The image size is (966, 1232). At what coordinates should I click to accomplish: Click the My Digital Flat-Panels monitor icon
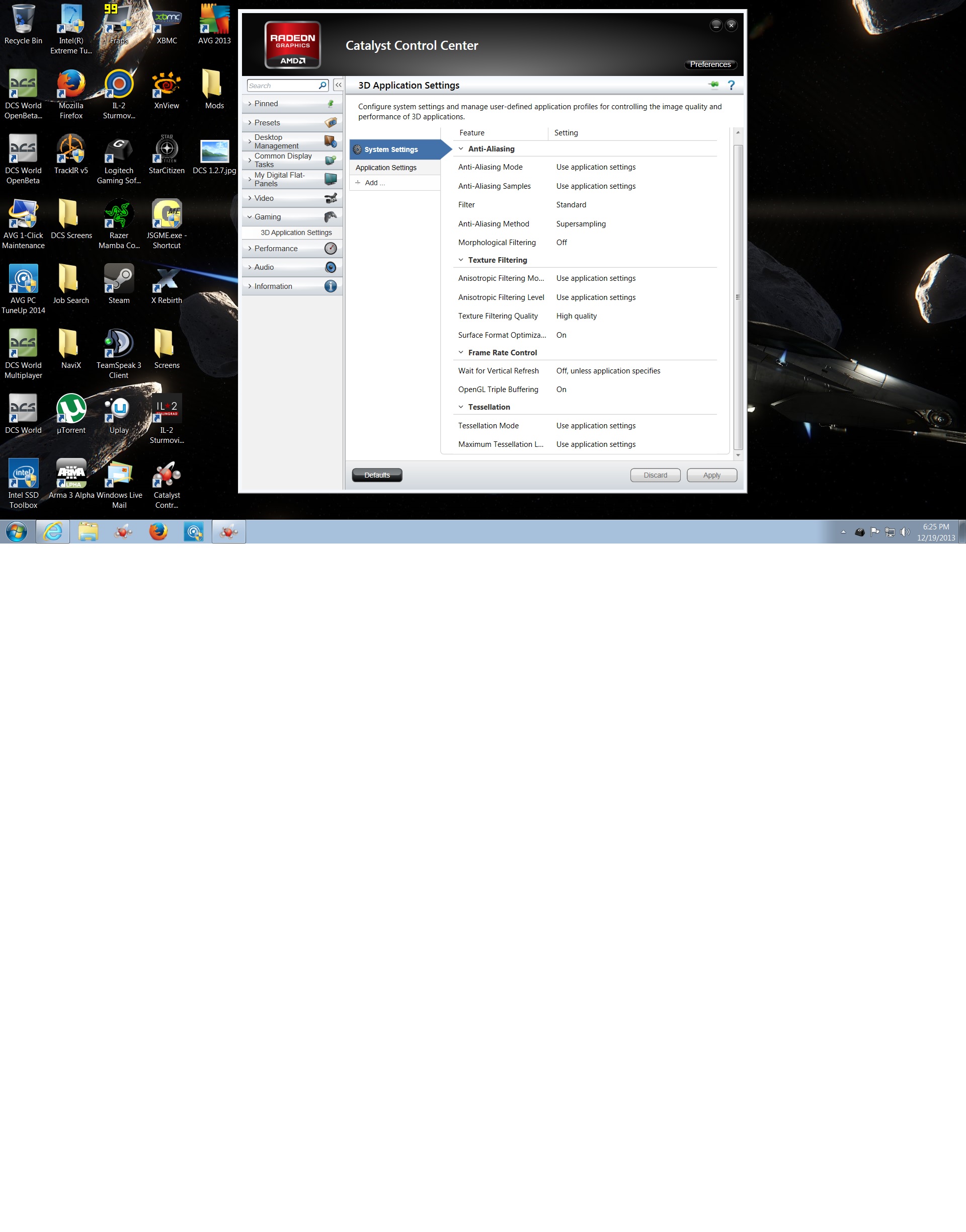331,179
